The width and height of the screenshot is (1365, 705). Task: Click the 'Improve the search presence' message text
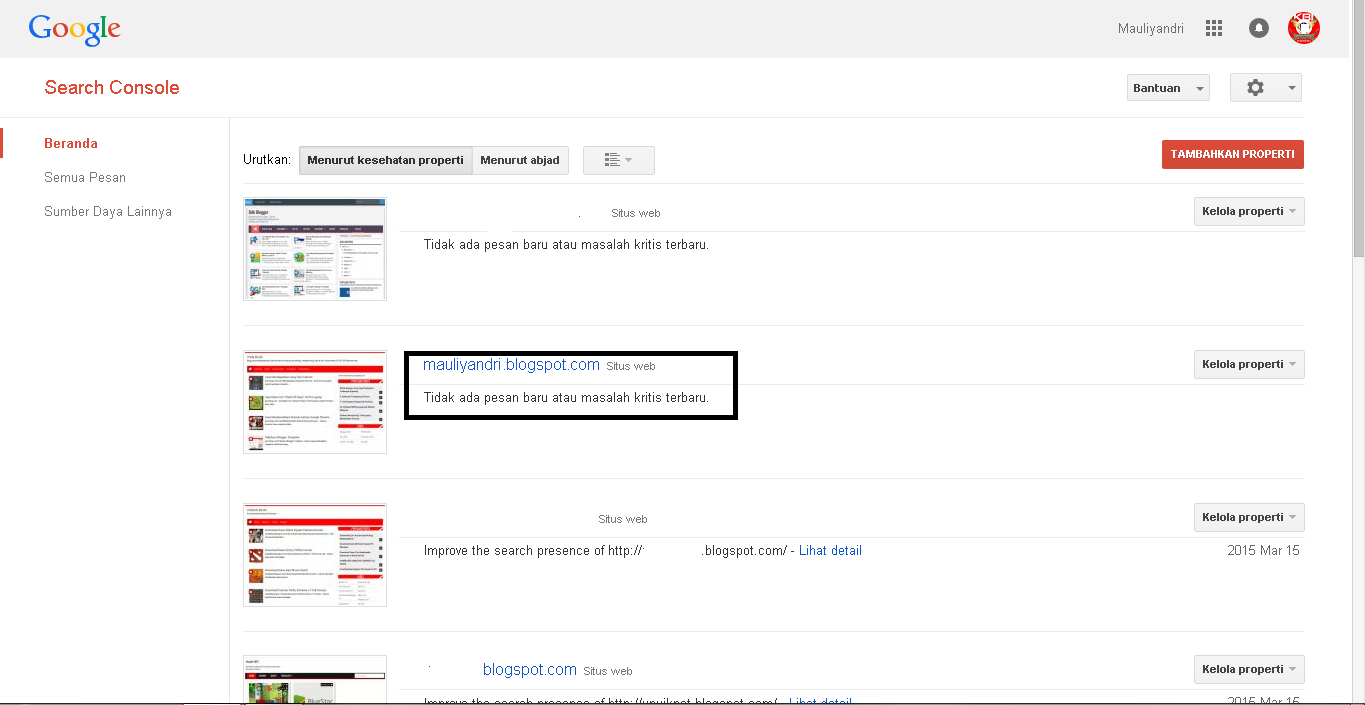[606, 550]
